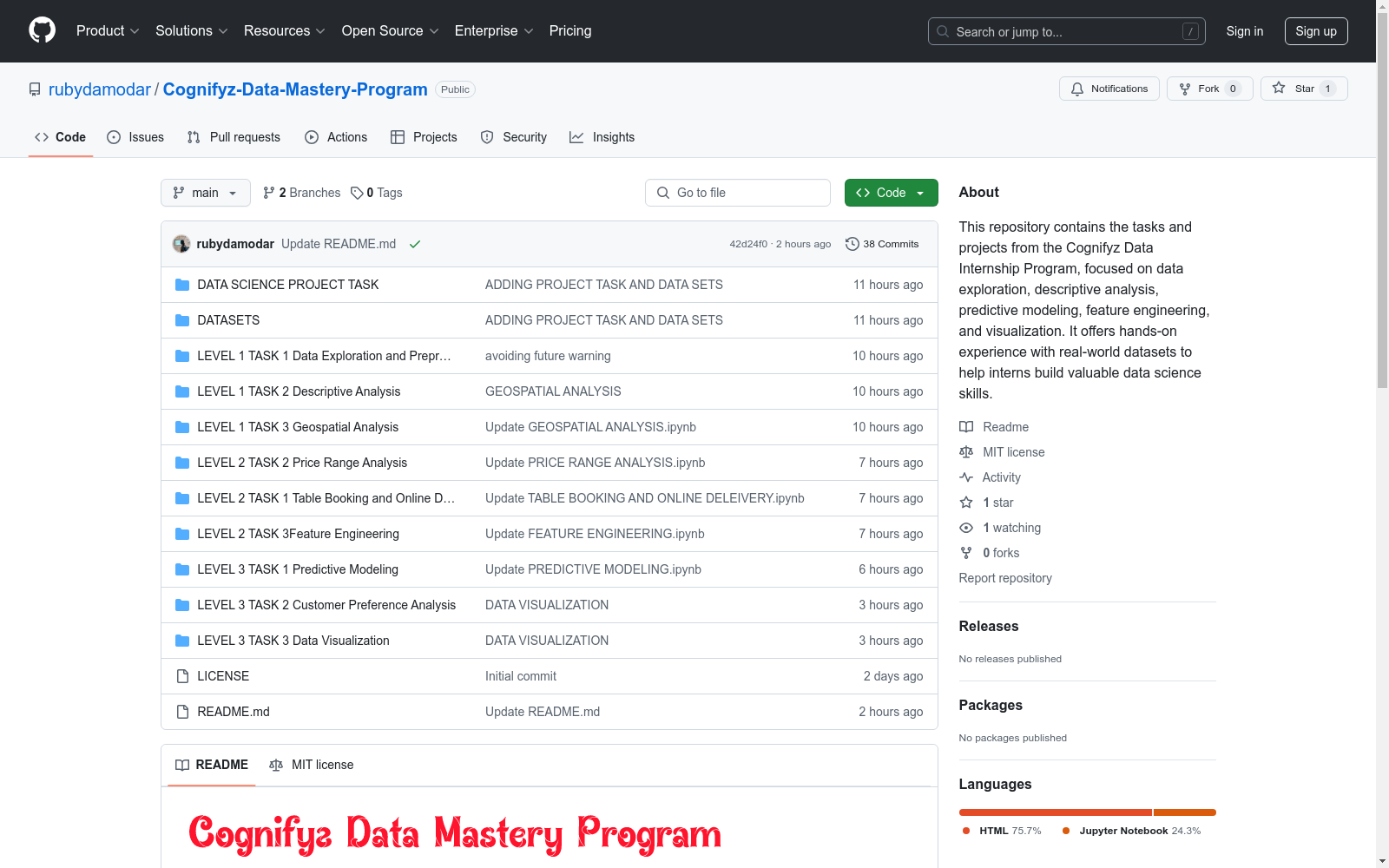Open commit hash 42d24f0
Screen dimensions: 1389x868
748,244
